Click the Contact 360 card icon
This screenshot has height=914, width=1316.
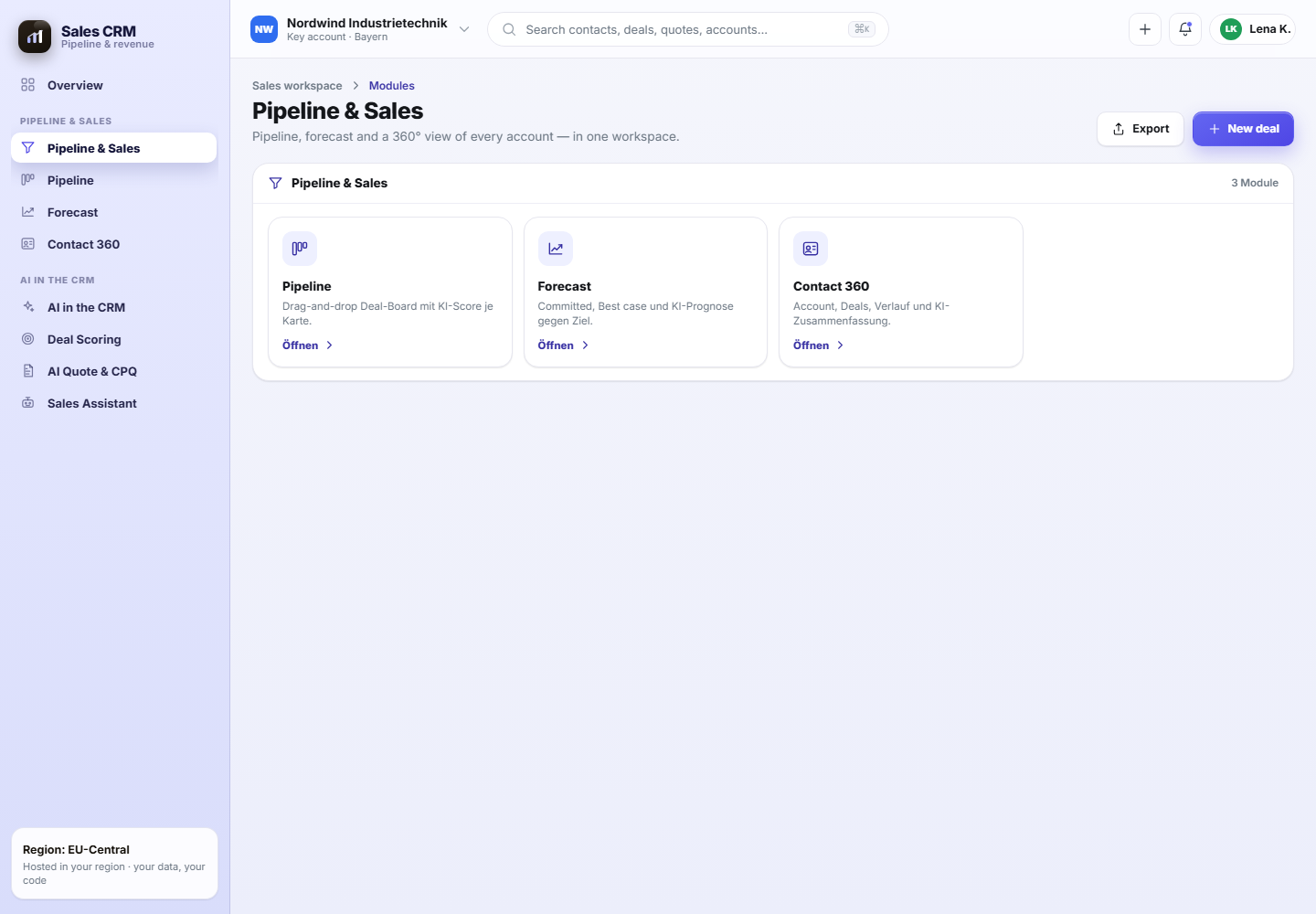point(811,249)
